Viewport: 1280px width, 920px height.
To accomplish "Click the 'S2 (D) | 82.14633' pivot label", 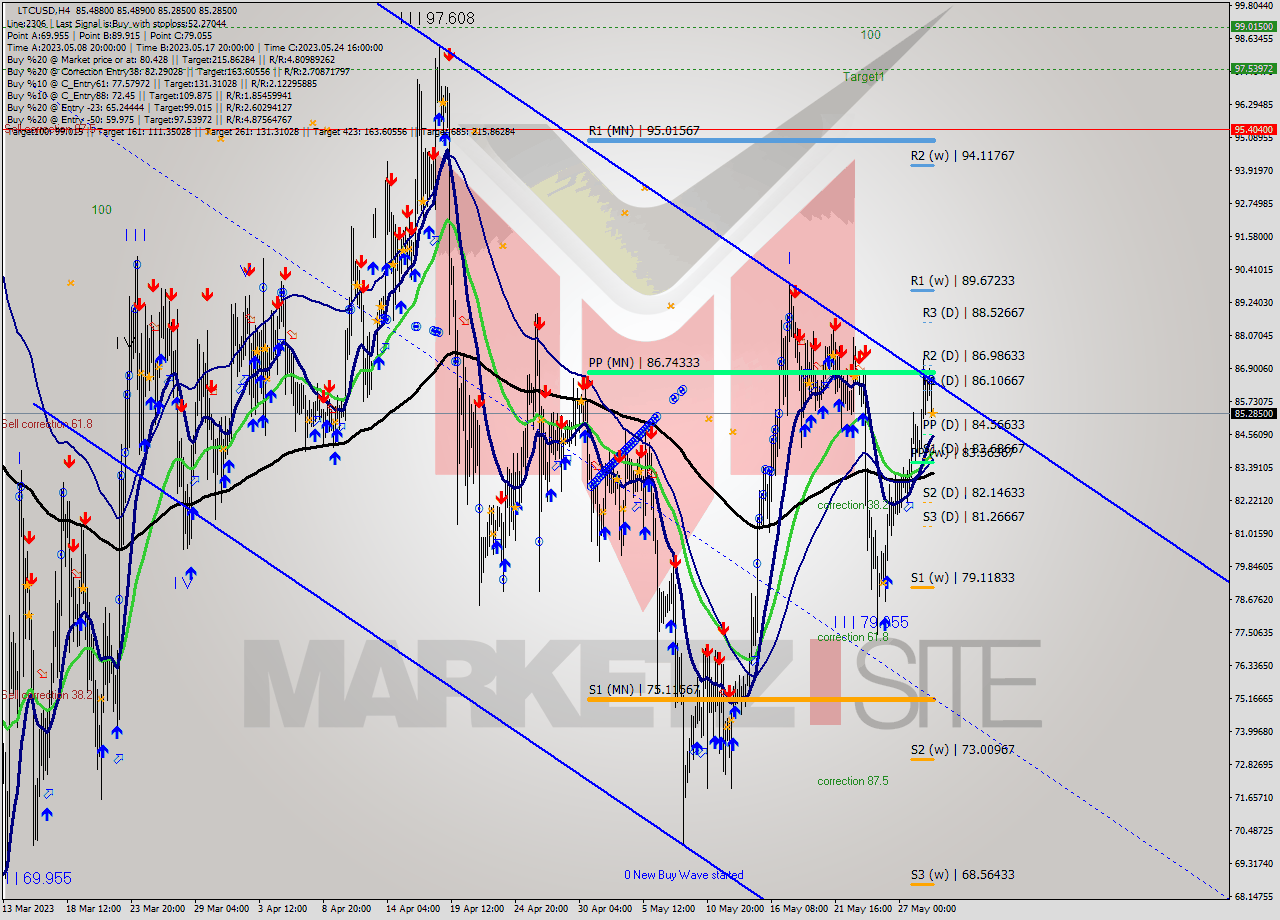I will point(973,492).
